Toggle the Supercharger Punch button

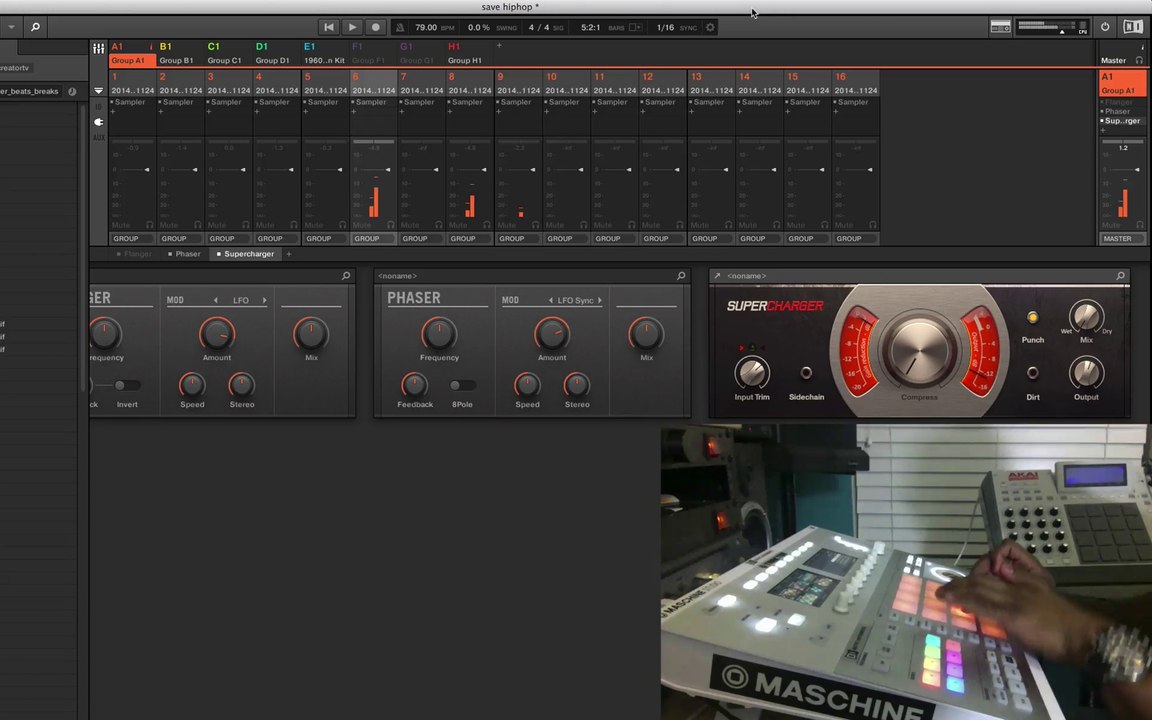tap(1032, 317)
